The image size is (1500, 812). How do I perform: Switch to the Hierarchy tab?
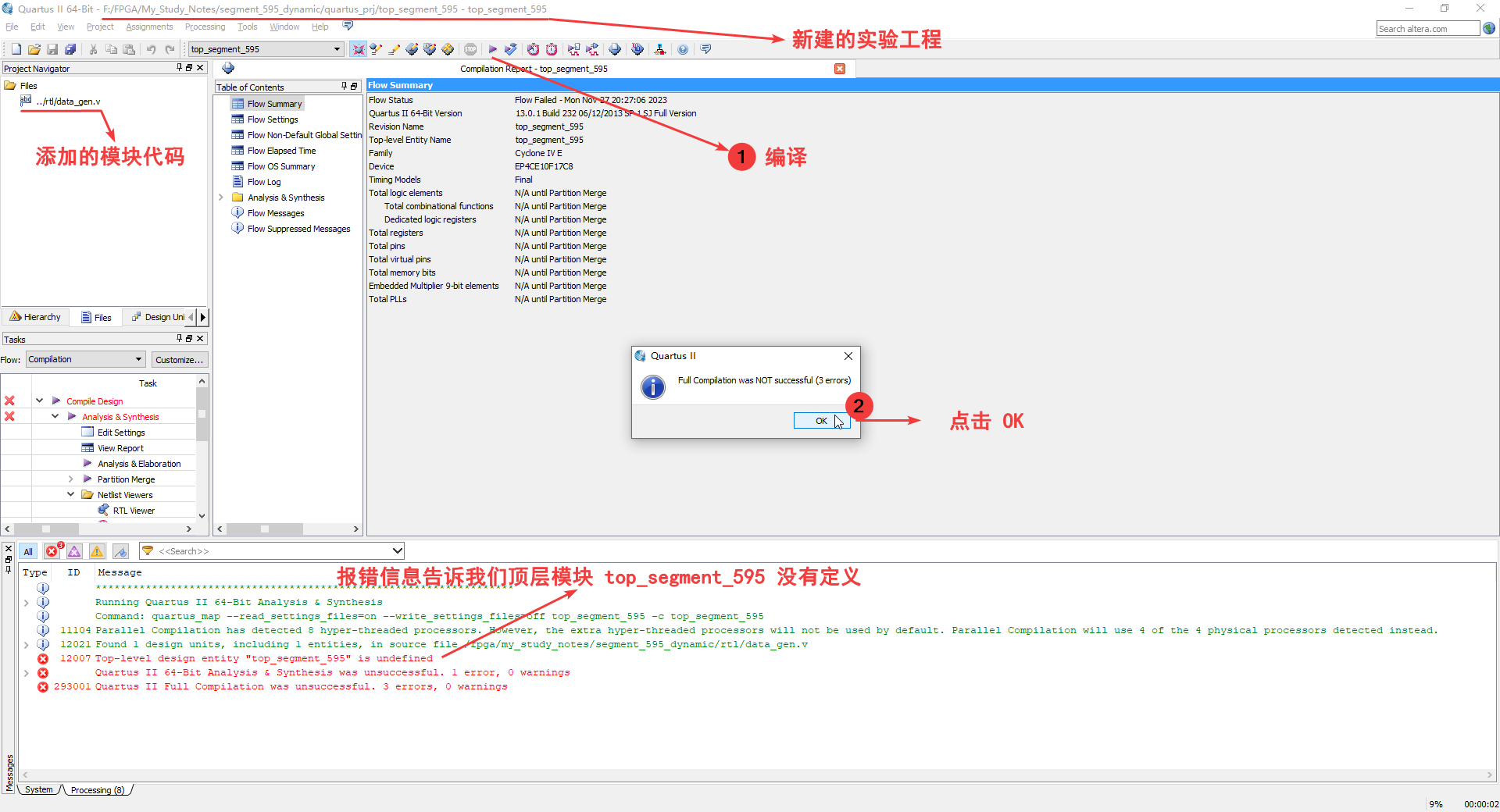pyautogui.click(x=35, y=317)
